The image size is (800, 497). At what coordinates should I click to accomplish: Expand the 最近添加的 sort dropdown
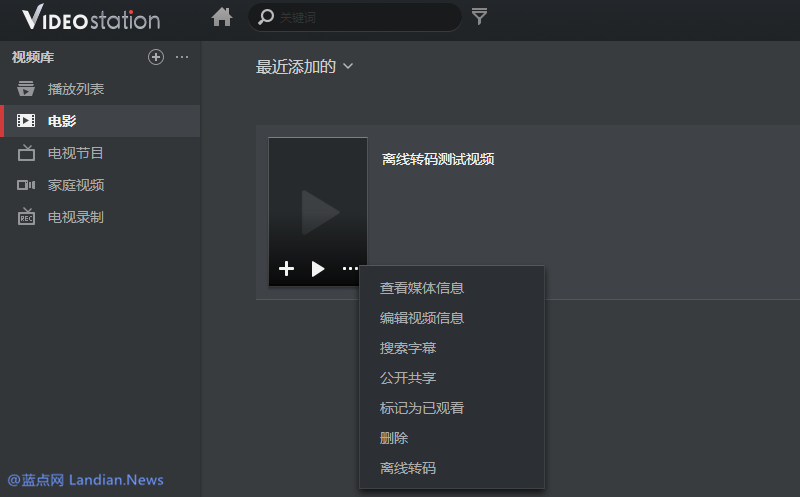click(x=305, y=67)
